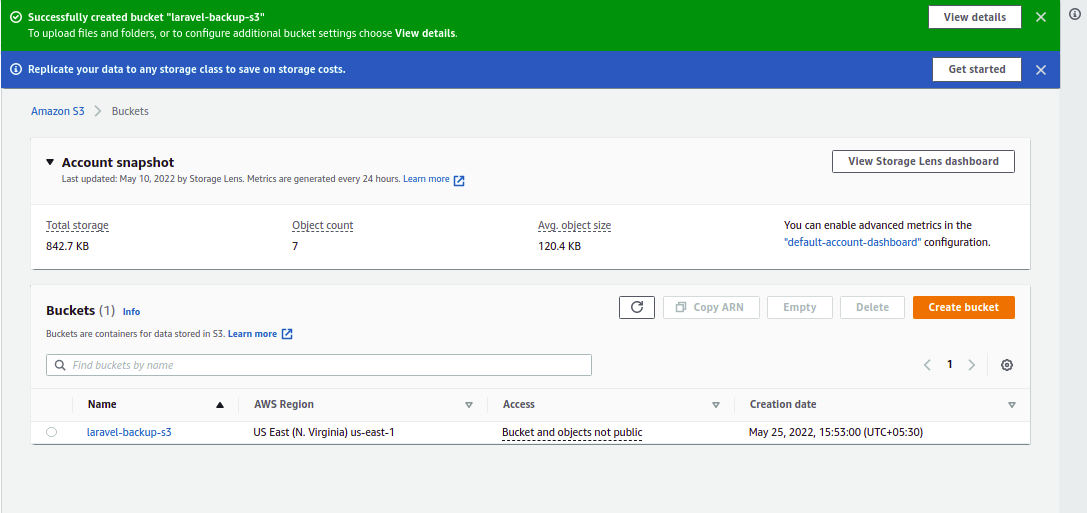Viewport: 1087px width, 513px height.
Task: Click the Empty bucket button
Action: [799, 307]
